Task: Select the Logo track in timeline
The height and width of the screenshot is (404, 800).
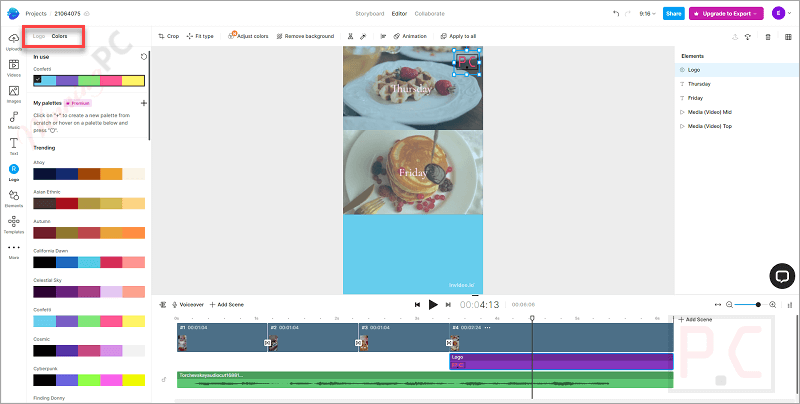Action: [x=561, y=361]
